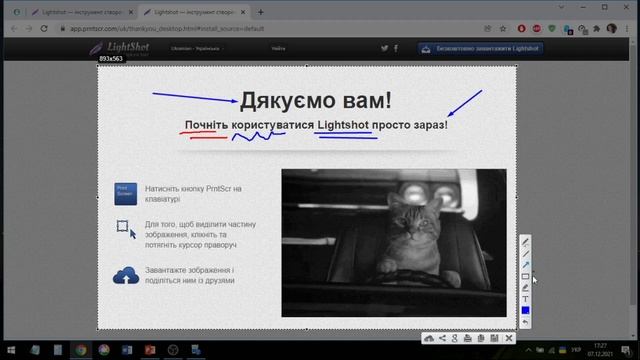Open a new browser tab
The height and width of the screenshot is (360, 640).
(x=260, y=13)
